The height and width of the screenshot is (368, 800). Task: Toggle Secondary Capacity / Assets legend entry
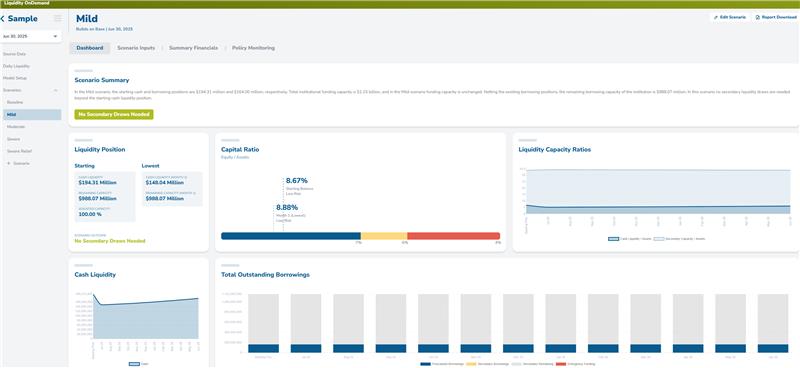click(680, 238)
